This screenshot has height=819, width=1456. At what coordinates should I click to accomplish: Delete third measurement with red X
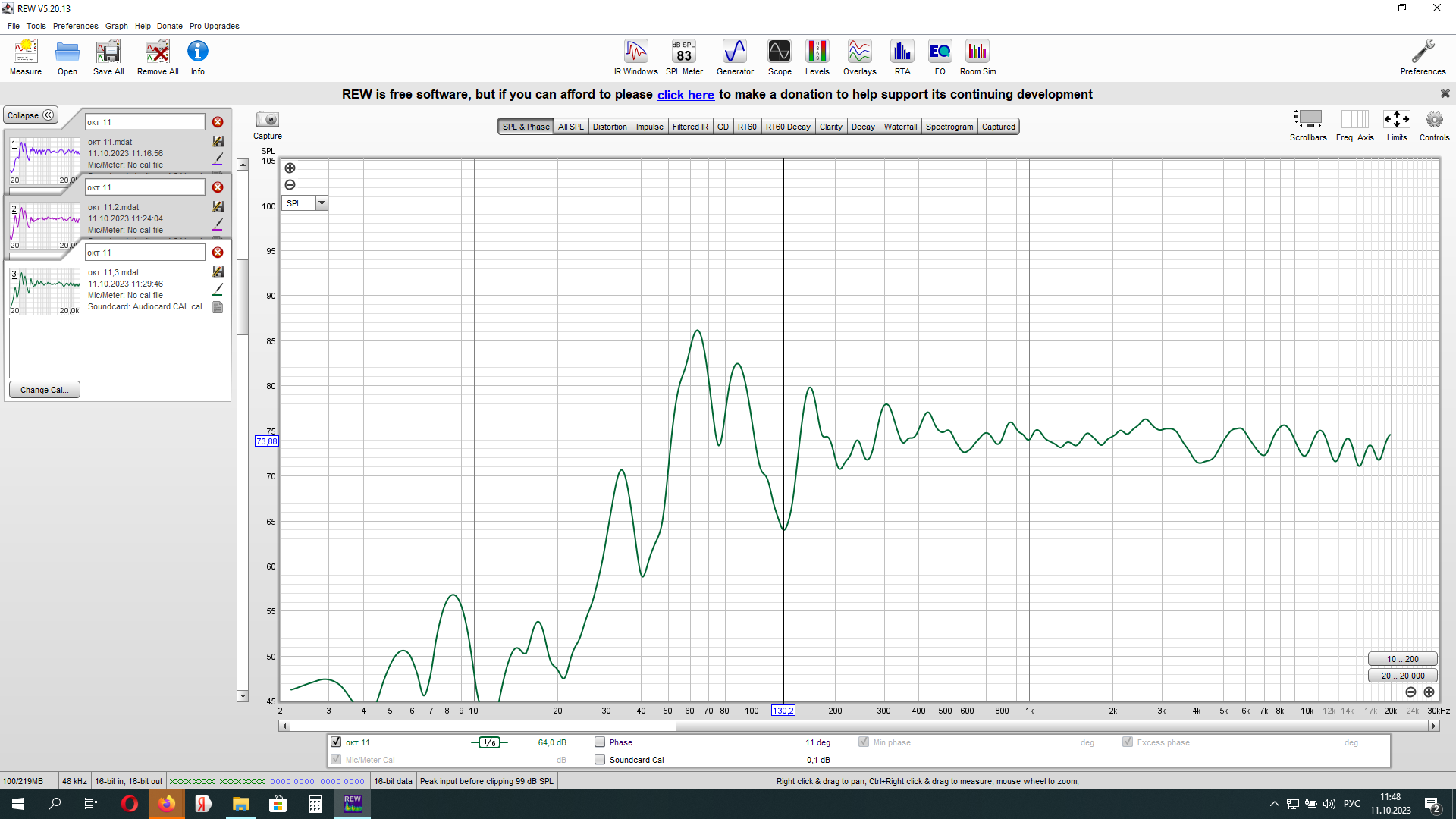click(218, 253)
